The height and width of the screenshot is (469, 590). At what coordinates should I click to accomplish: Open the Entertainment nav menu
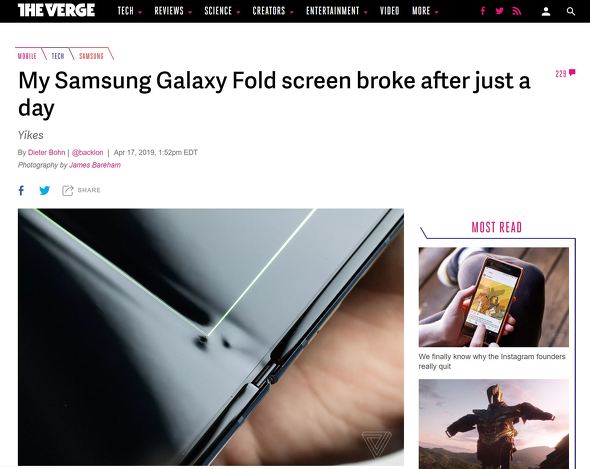(x=337, y=11)
